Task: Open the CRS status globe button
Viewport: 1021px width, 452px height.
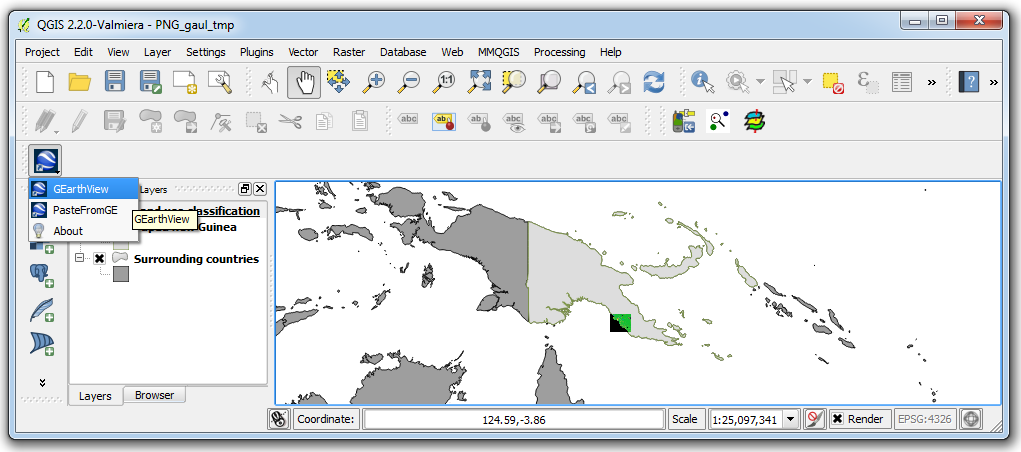Action: tap(971, 419)
